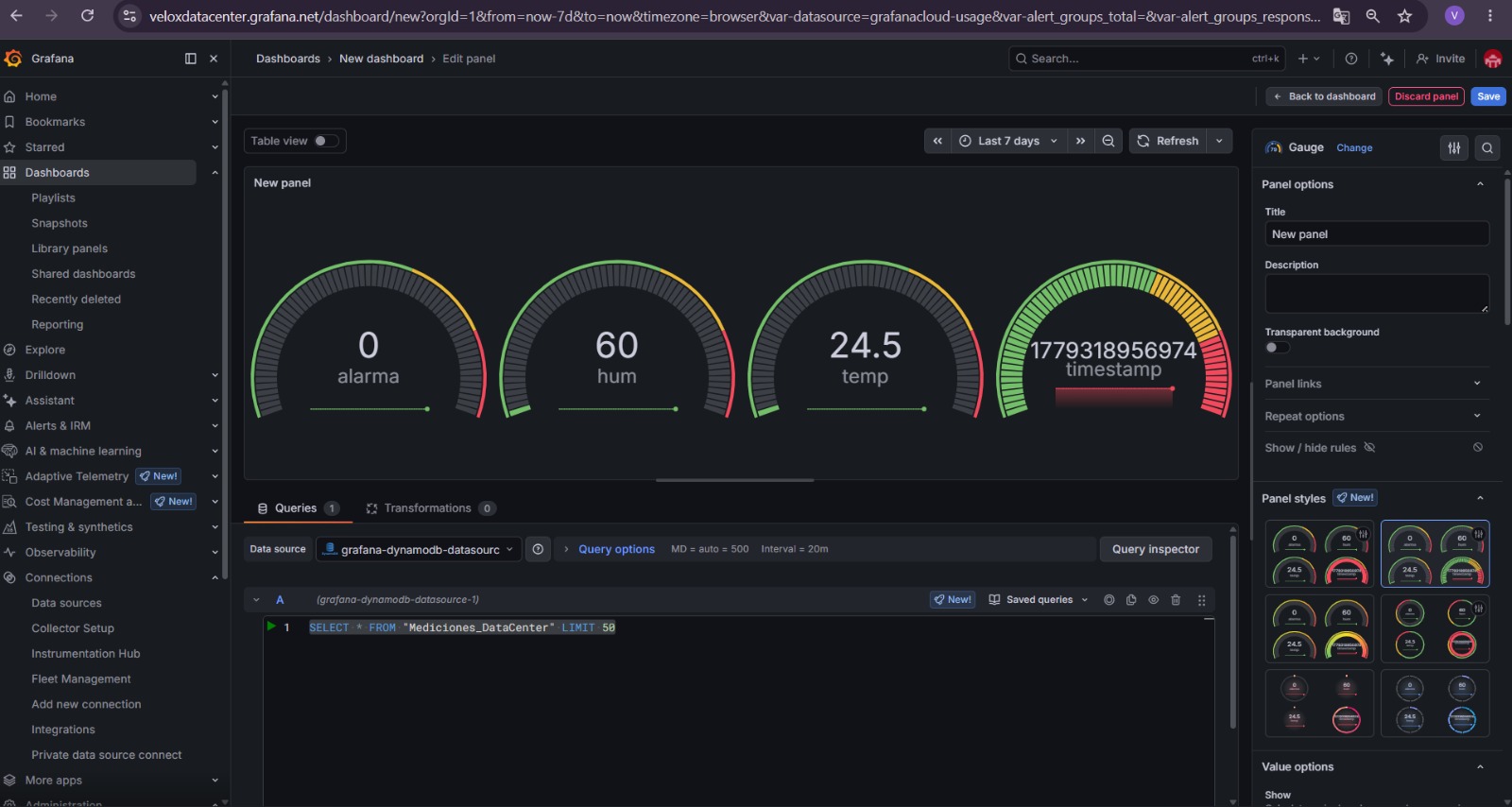Screen dimensions: 1512x807
Task: Open Query inspector
Action: pyautogui.click(x=1156, y=549)
